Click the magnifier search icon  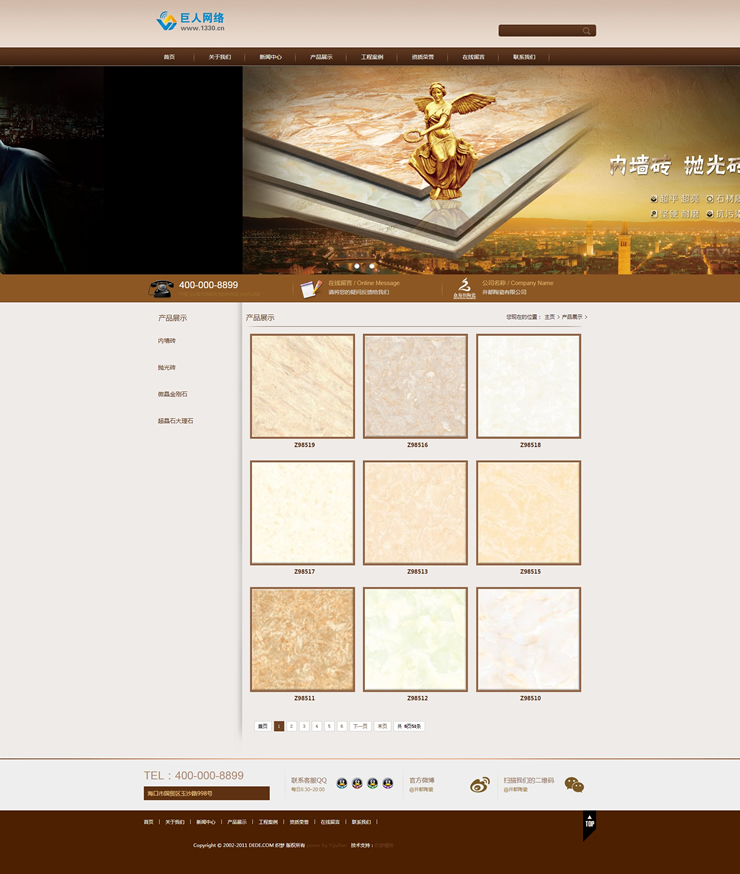pyautogui.click(x=586, y=31)
